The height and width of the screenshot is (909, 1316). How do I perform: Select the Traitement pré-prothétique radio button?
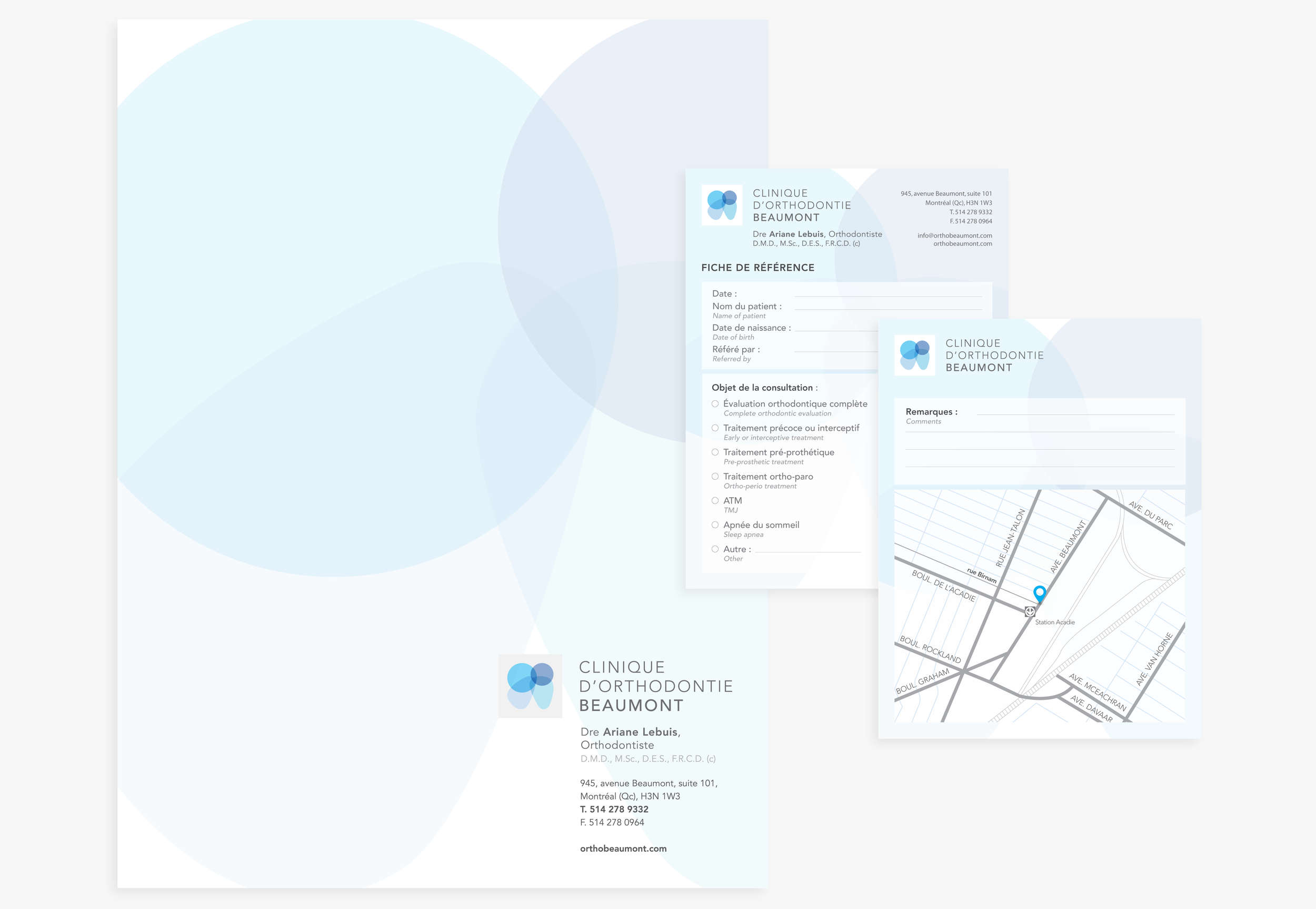[x=715, y=452]
